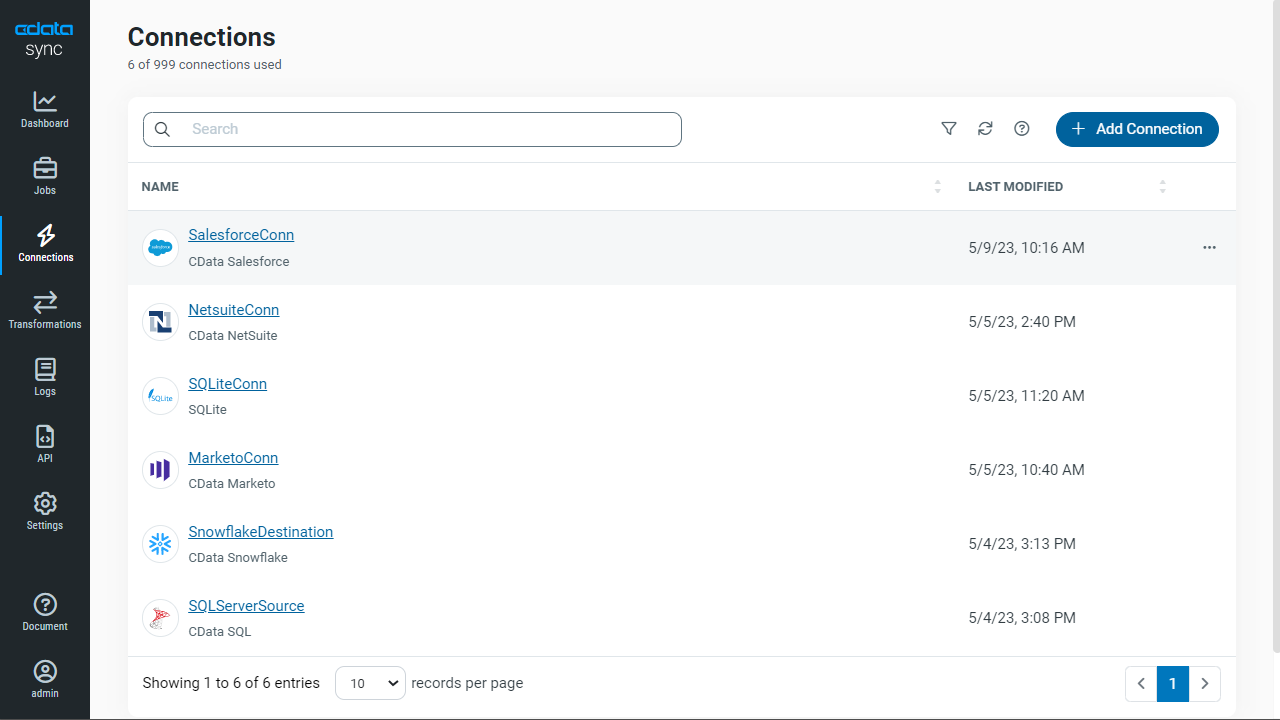Click the Salesforce cloud logo icon
Image resolution: width=1280 pixels, height=720 pixels.
[x=160, y=248]
